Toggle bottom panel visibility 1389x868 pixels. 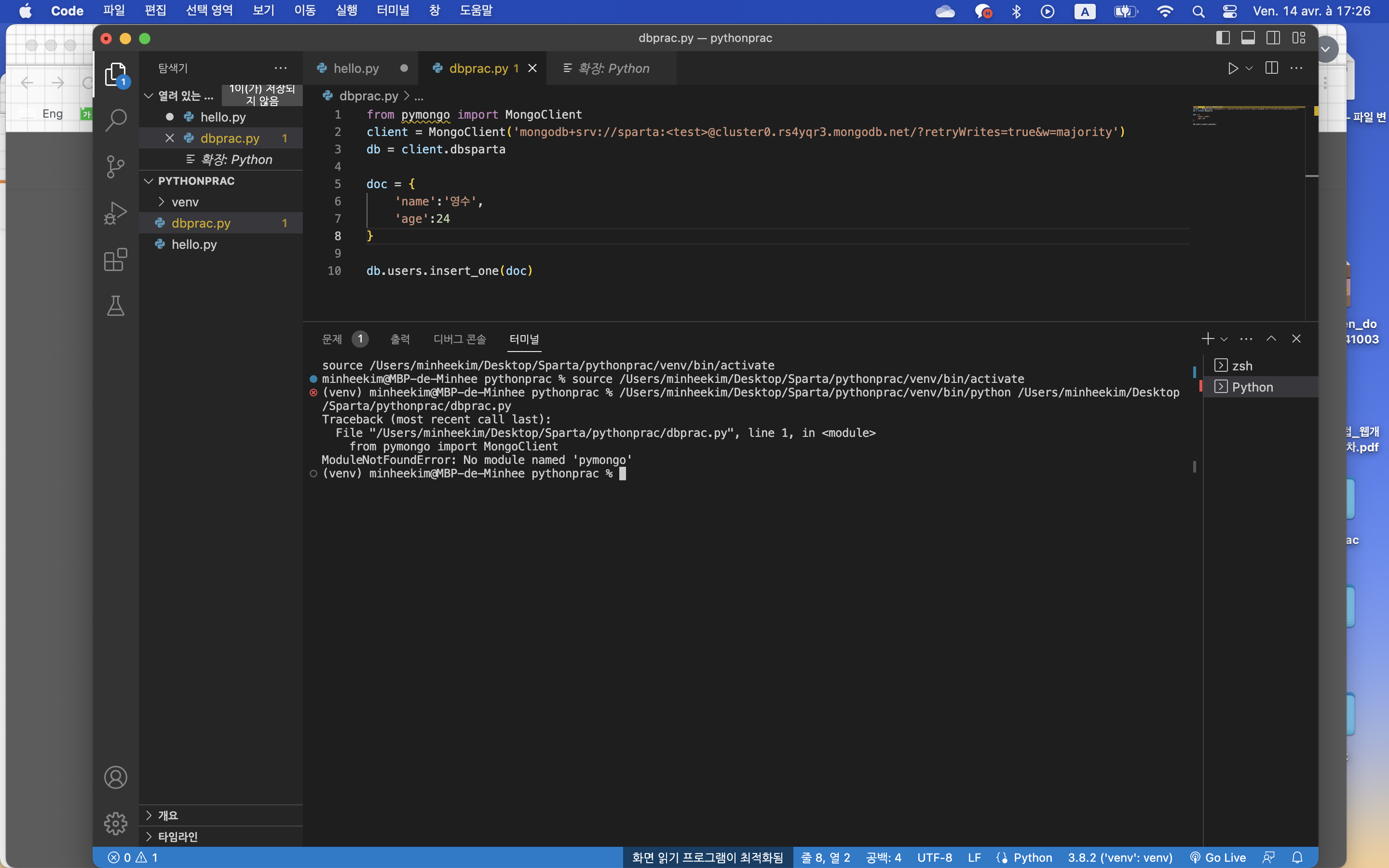tap(1248, 38)
